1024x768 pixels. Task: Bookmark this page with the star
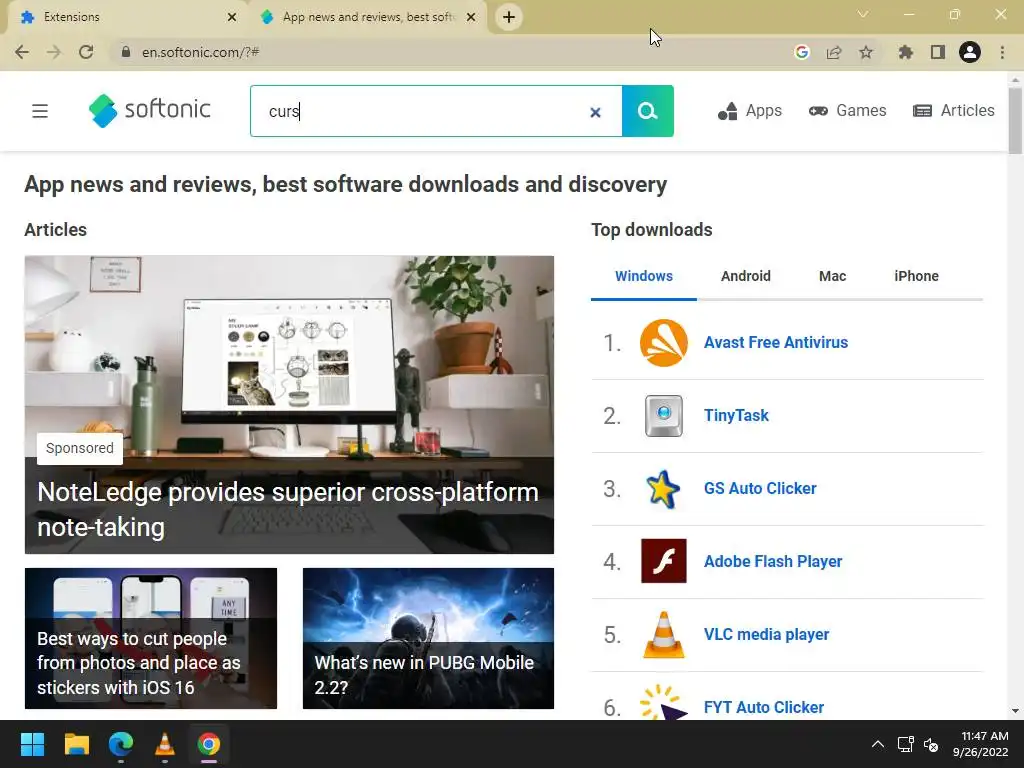pos(866,52)
